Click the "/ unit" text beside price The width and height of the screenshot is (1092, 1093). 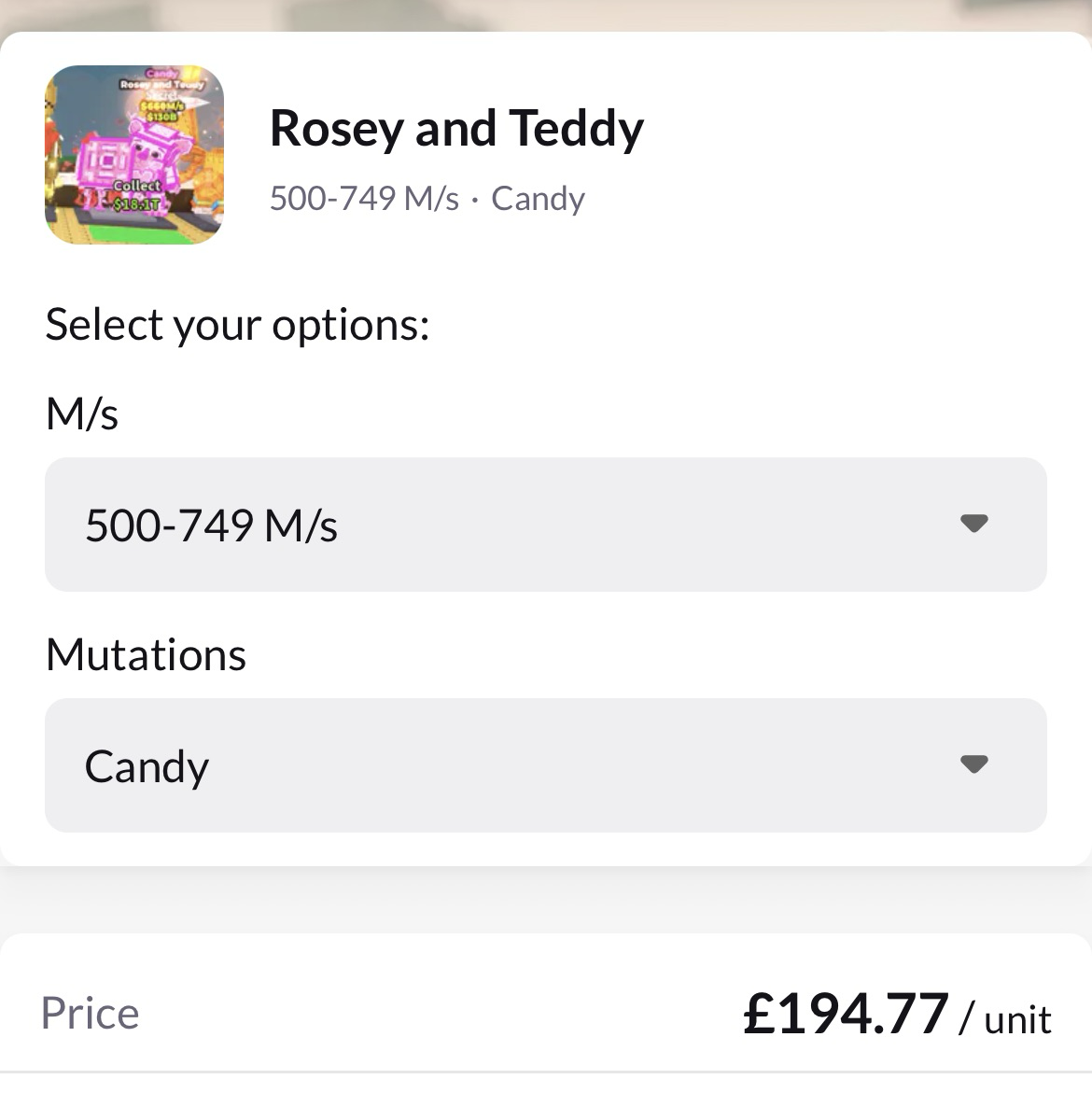[1006, 1018]
